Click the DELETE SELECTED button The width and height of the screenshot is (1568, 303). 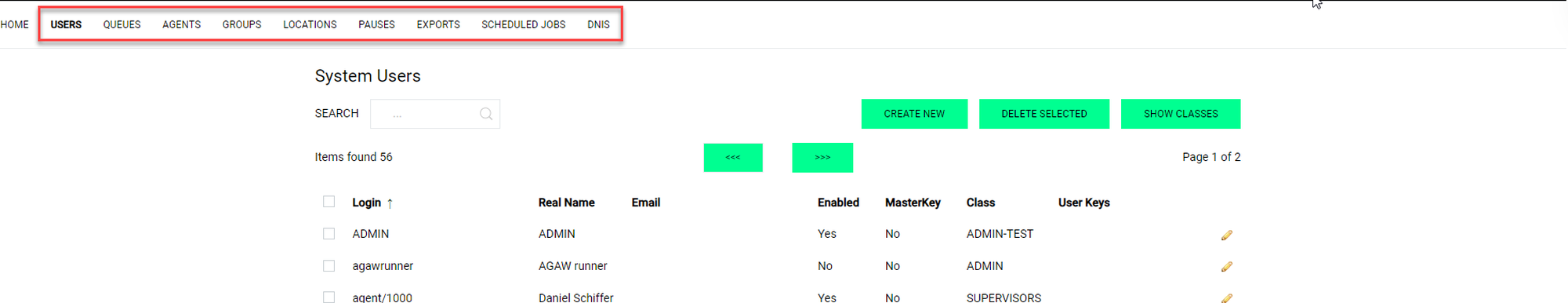1044,114
